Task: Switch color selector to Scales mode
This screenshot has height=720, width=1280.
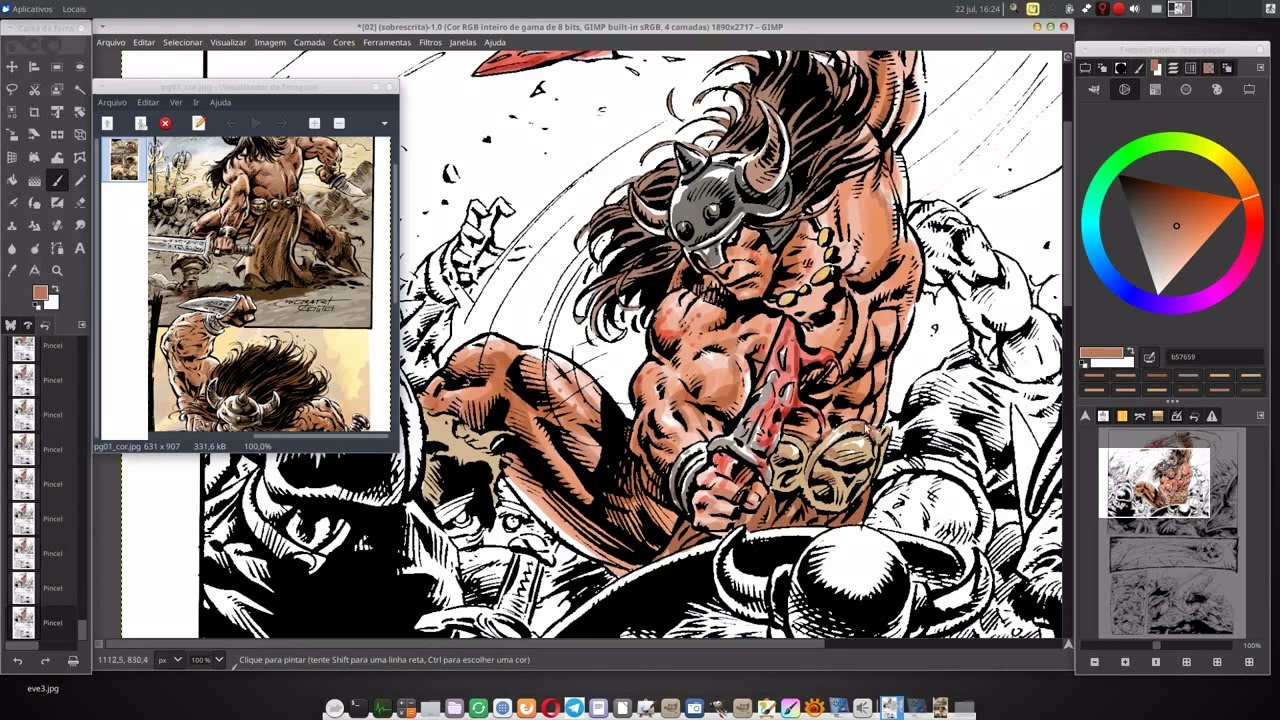Action: 1249,89
